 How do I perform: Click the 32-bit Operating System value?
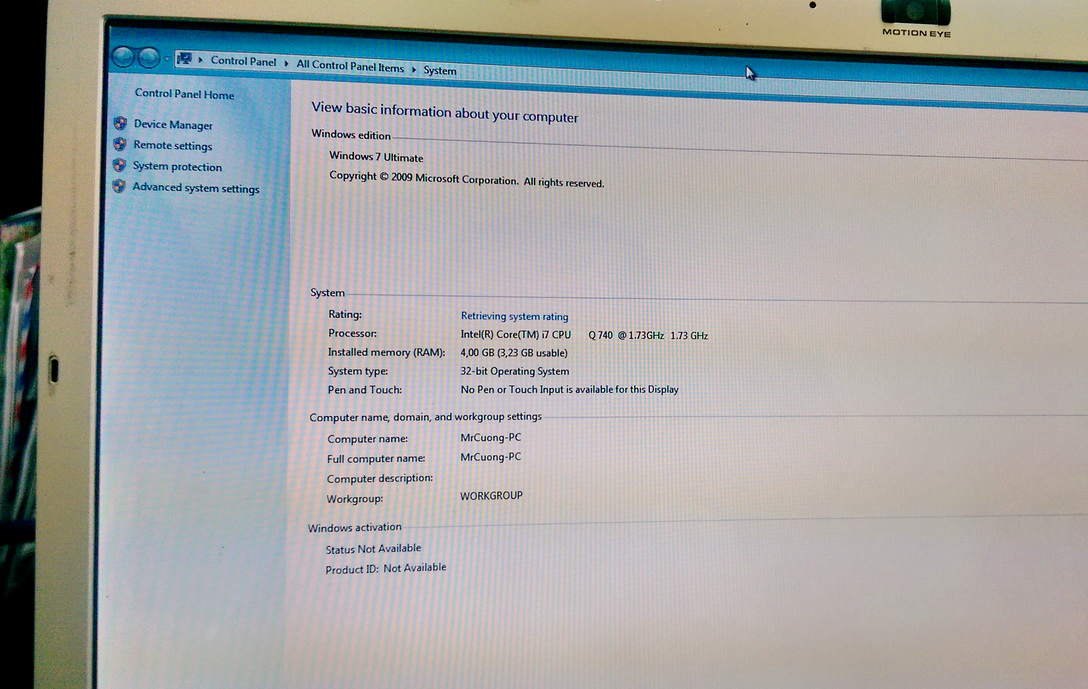(514, 371)
